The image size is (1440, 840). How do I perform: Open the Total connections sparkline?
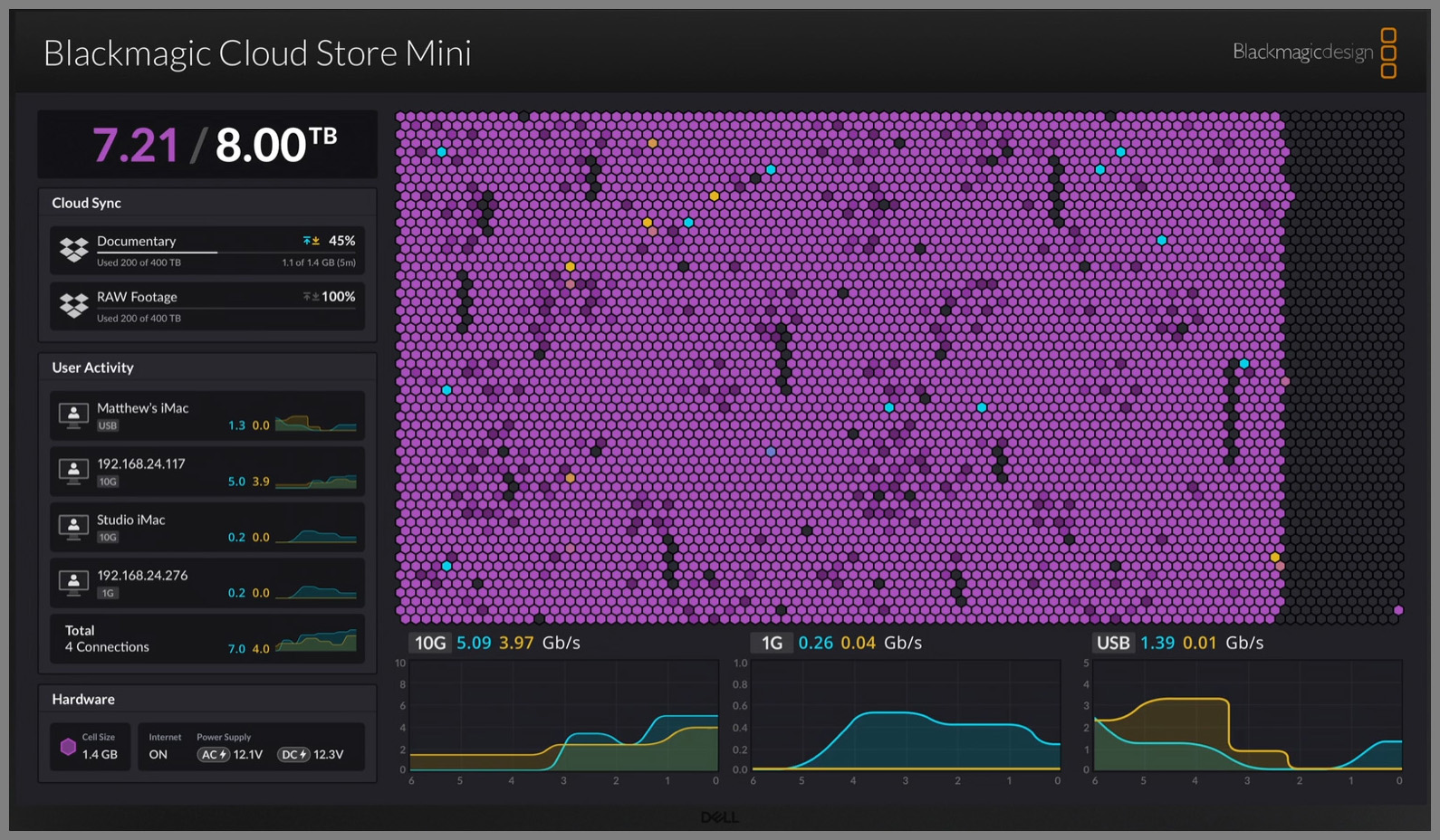(x=316, y=641)
